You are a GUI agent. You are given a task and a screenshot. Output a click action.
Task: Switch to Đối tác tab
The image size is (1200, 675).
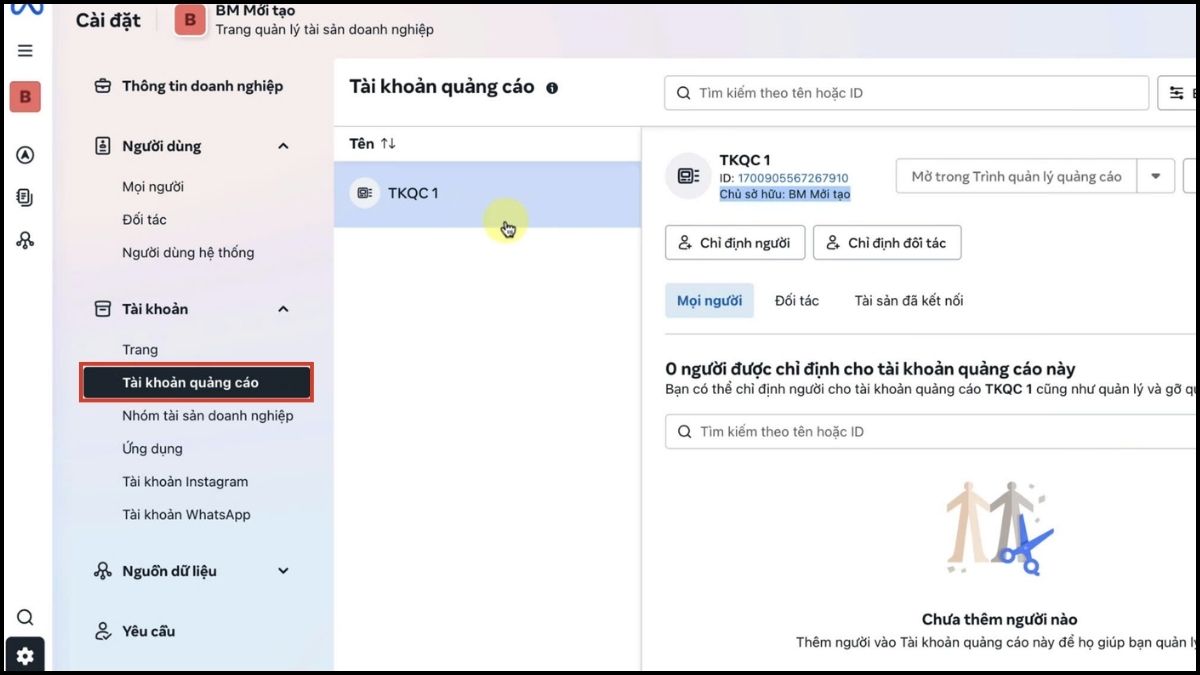pyautogui.click(x=797, y=301)
